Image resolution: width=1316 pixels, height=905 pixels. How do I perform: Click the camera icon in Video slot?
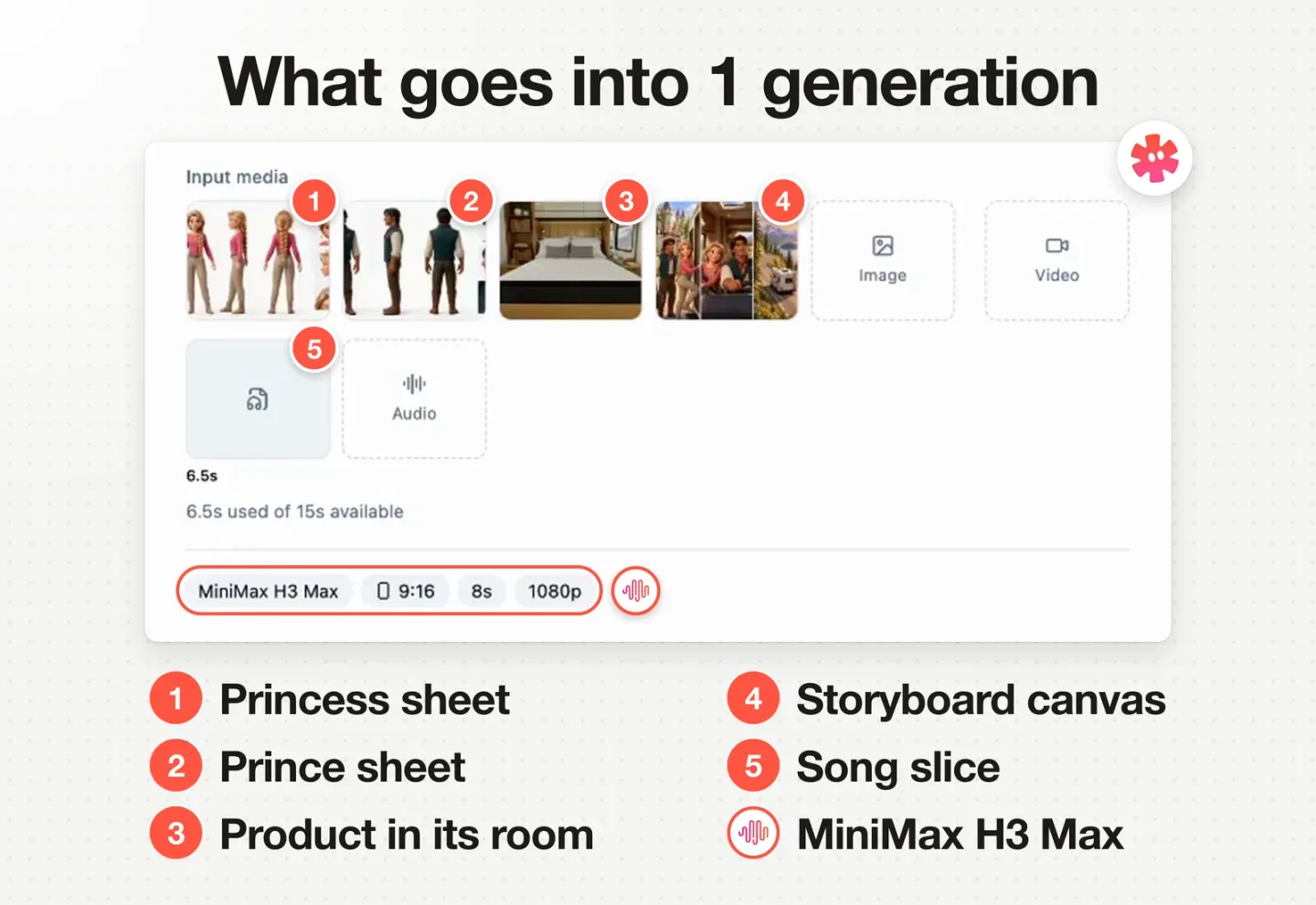coord(1056,245)
